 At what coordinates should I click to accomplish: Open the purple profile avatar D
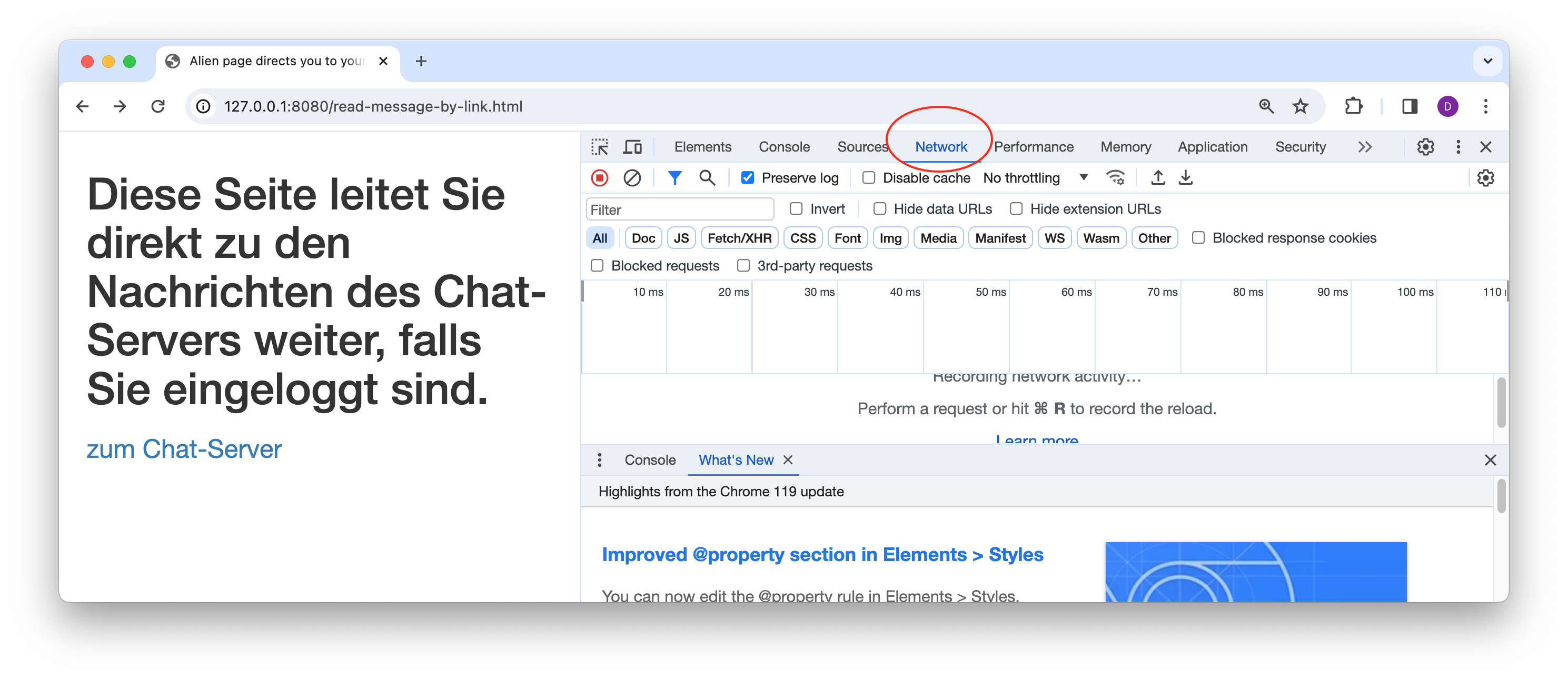[1447, 106]
